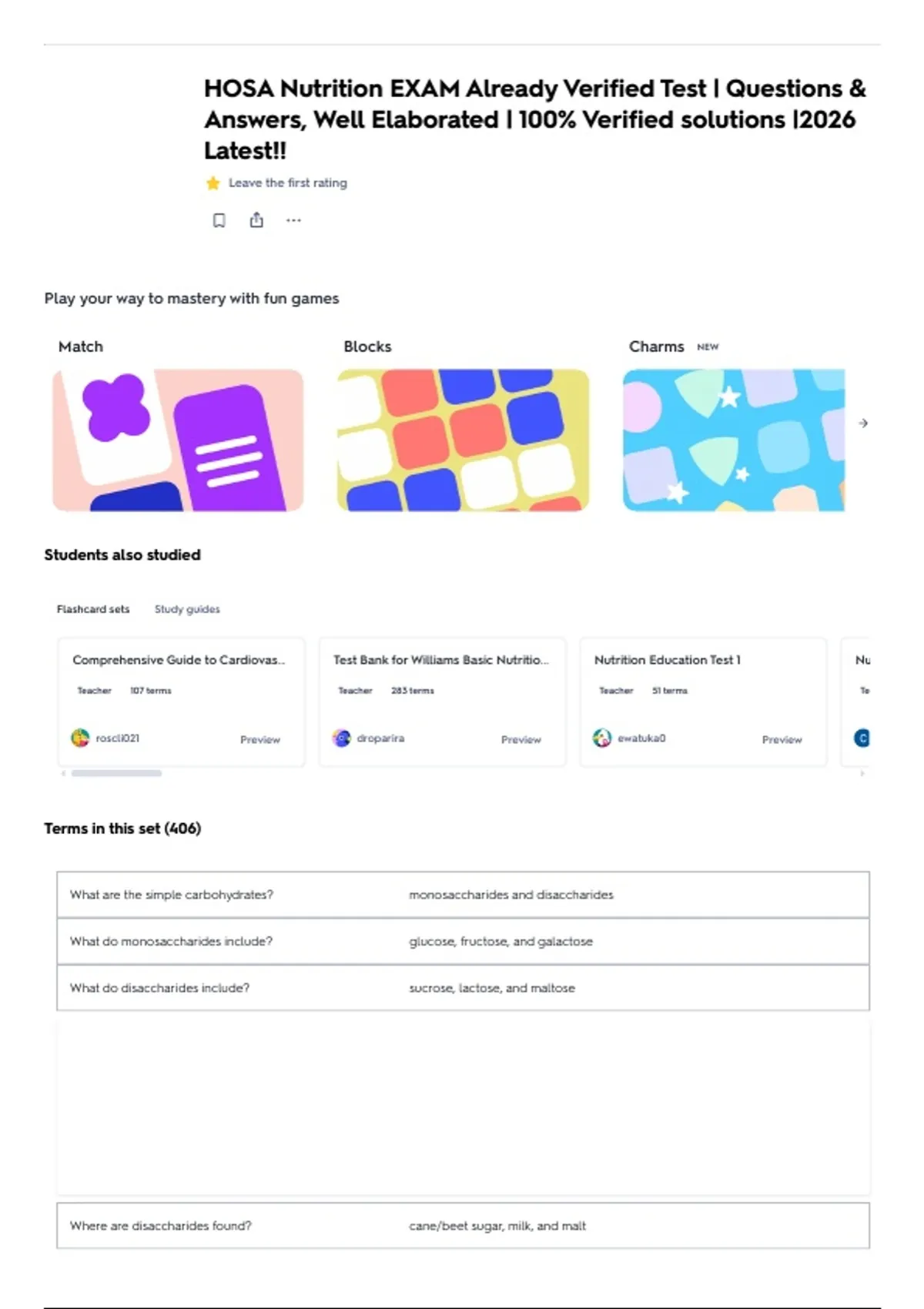This screenshot has height=1309, width=924.
Task: Preview the Williams Basic Nutrition test bank
Action: 521,739
